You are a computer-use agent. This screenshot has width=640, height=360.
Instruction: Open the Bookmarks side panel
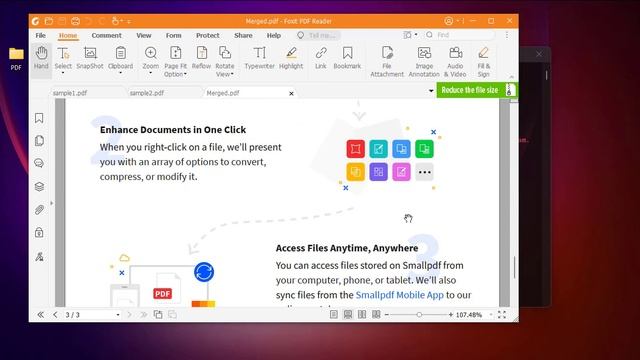39,118
